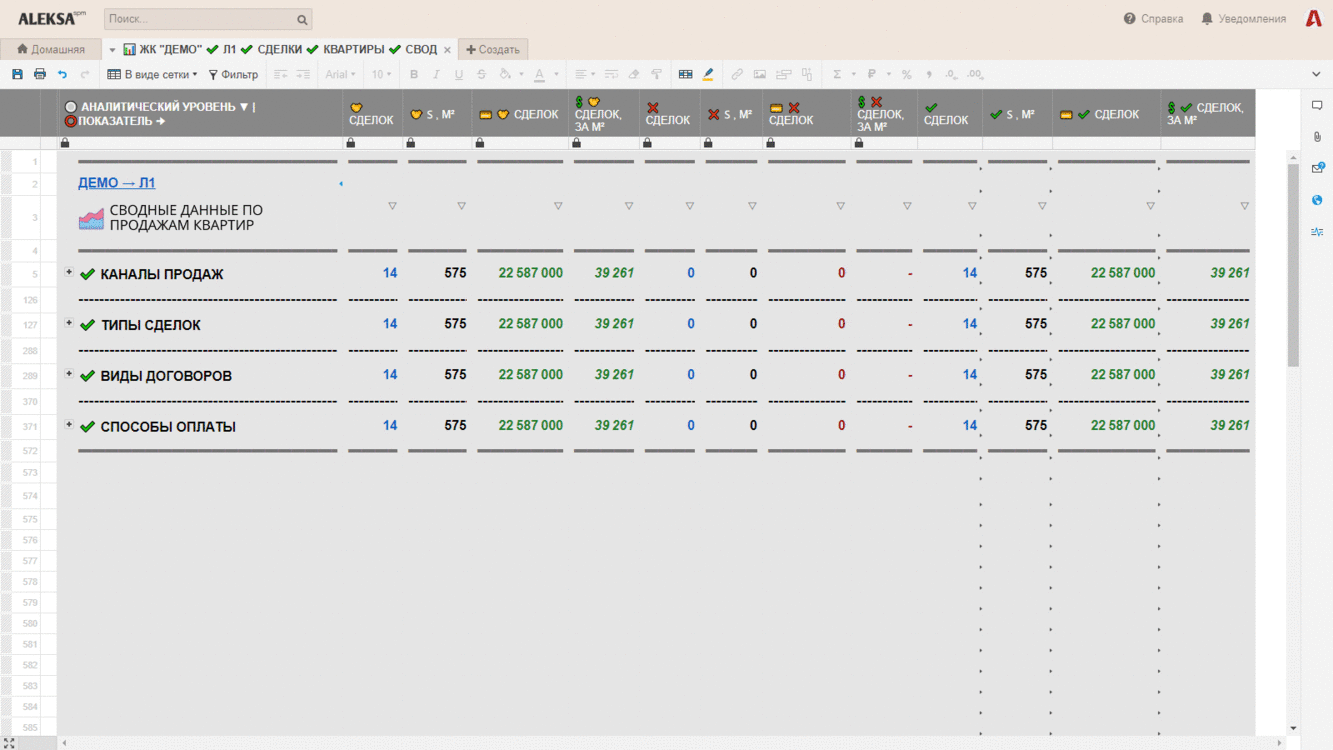The height and width of the screenshot is (750, 1333).
Task: Apply ruble currency format
Action: [872, 74]
